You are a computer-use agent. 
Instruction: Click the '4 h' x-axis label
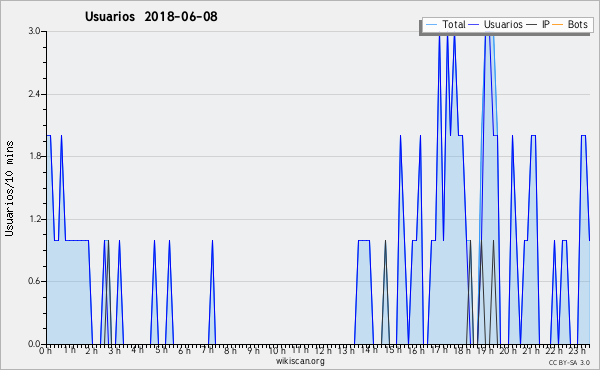(137, 350)
